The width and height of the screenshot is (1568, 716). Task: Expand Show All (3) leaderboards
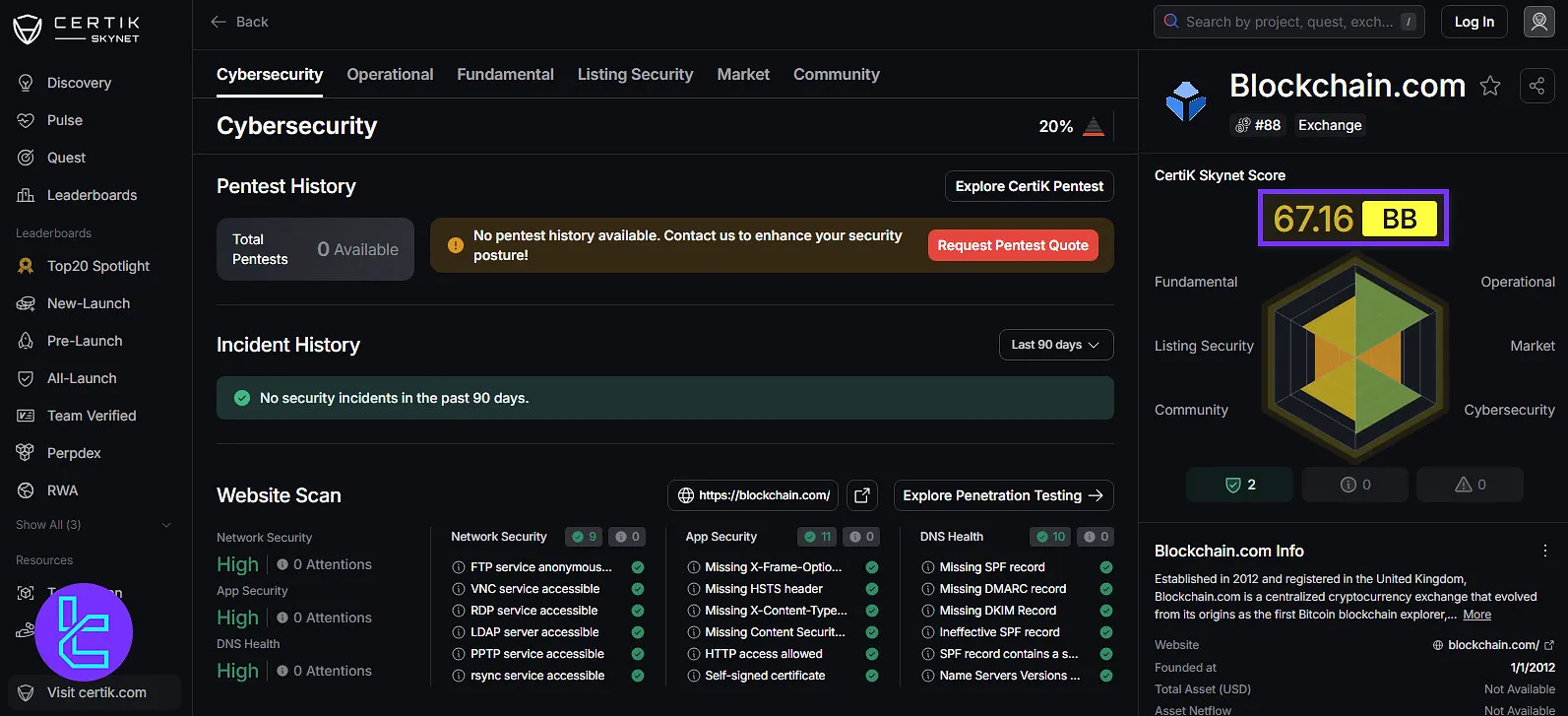tap(94, 525)
